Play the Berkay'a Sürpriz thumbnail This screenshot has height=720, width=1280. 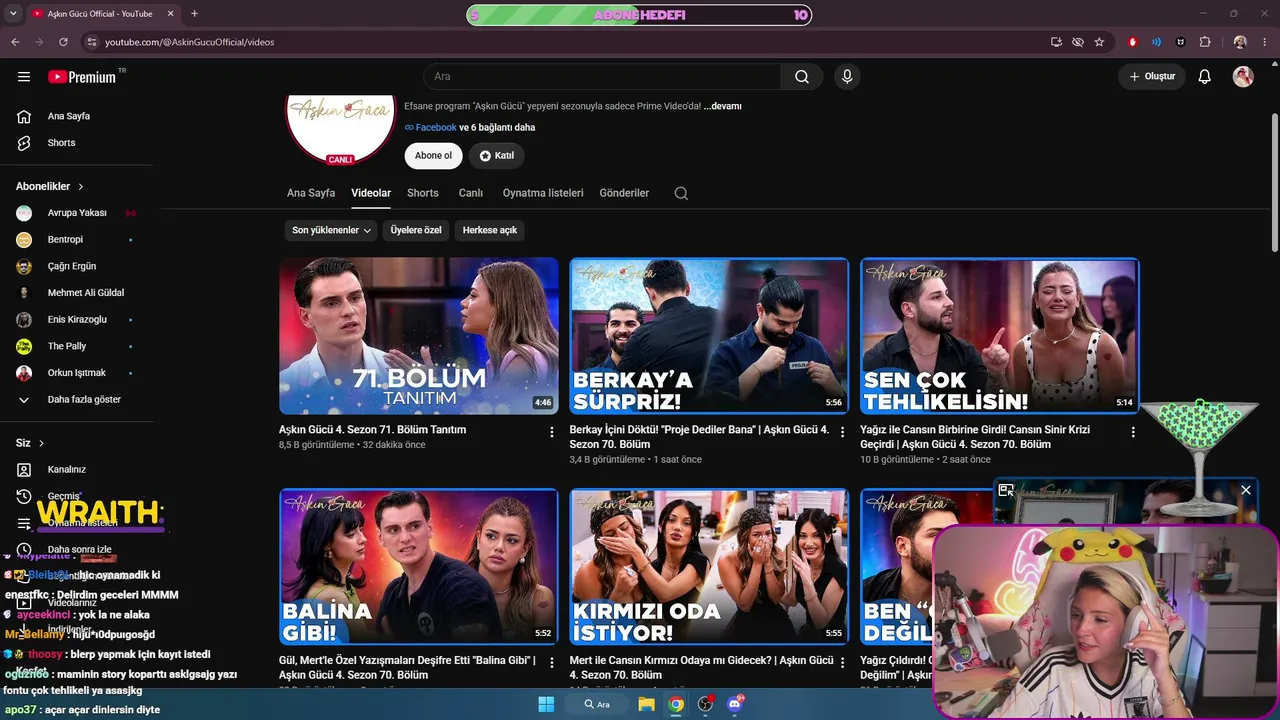pos(709,336)
